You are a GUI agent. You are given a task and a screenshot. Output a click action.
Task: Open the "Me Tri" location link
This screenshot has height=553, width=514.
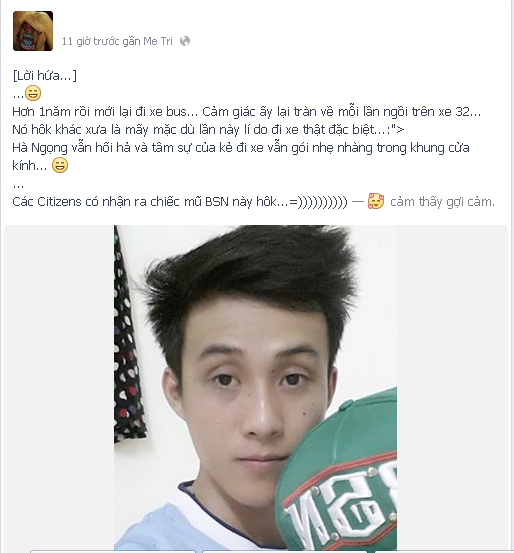(158, 41)
